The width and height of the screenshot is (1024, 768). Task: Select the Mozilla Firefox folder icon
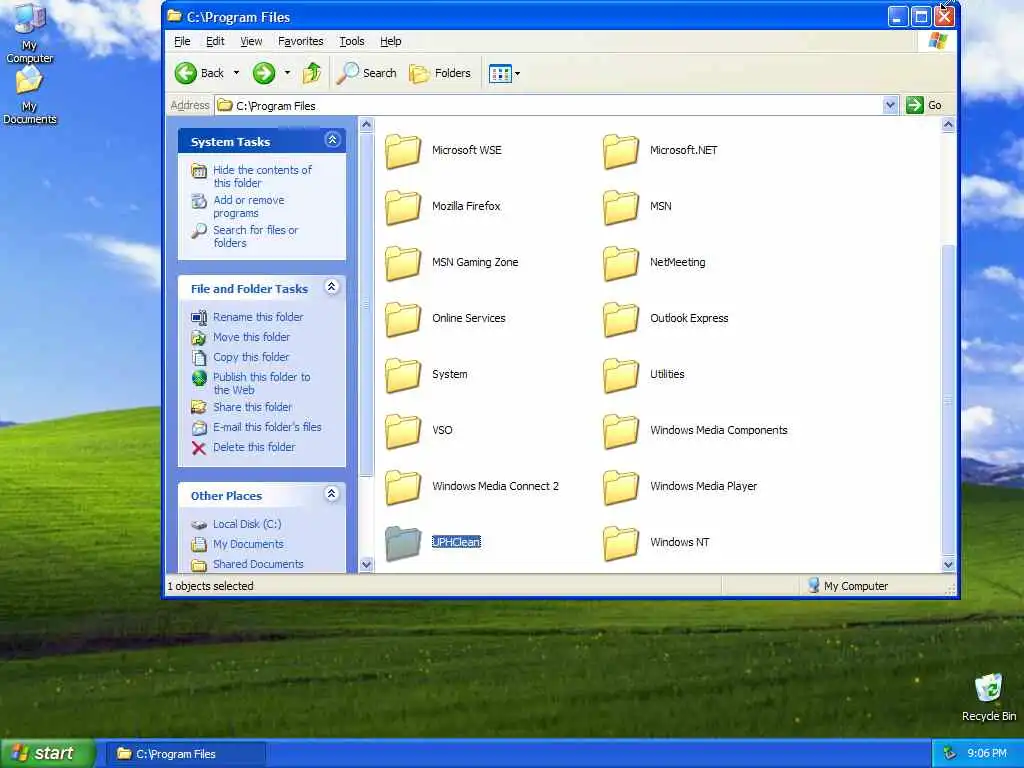pos(402,208)
